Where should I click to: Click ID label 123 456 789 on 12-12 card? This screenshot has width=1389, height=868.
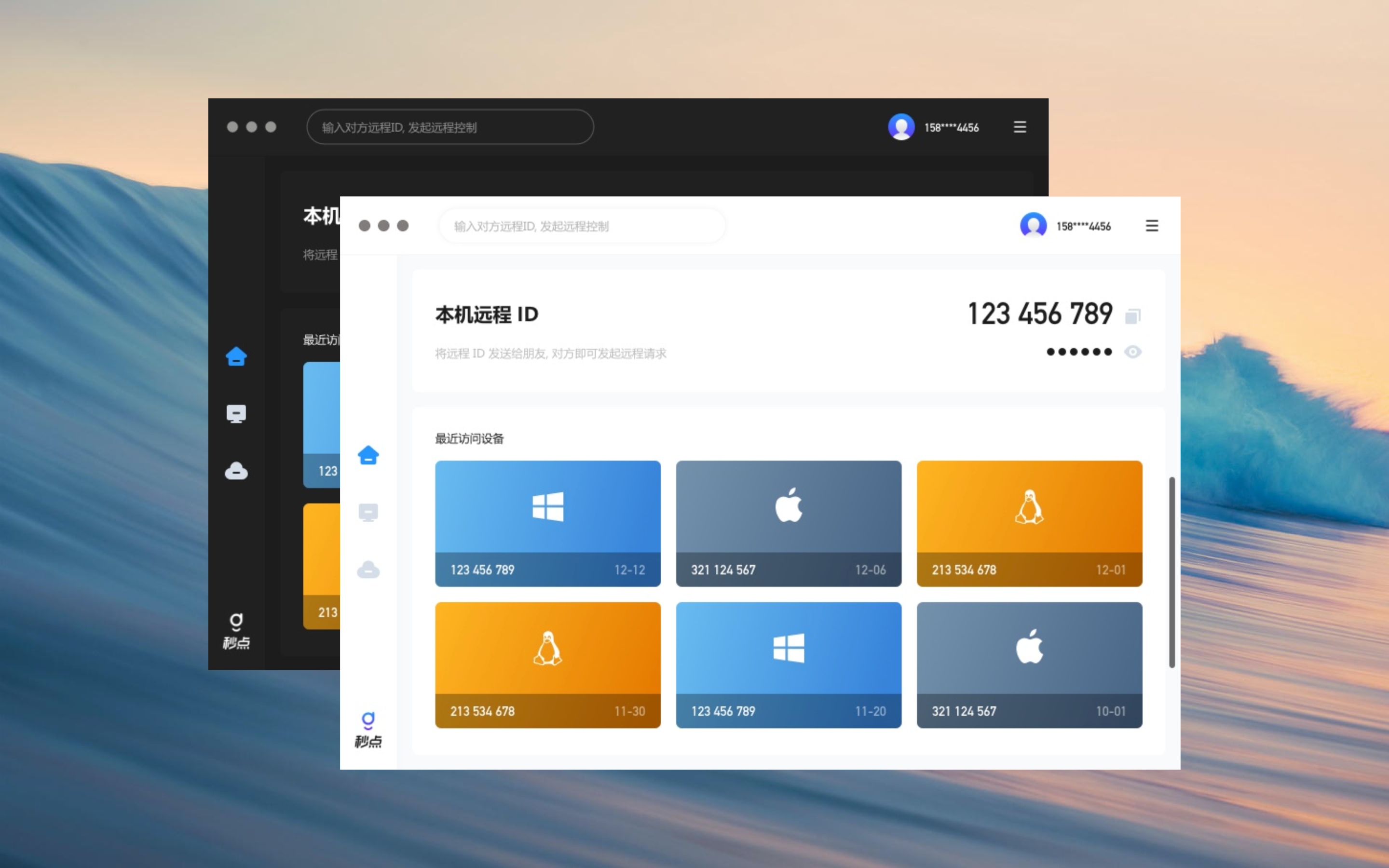[482, 570]
